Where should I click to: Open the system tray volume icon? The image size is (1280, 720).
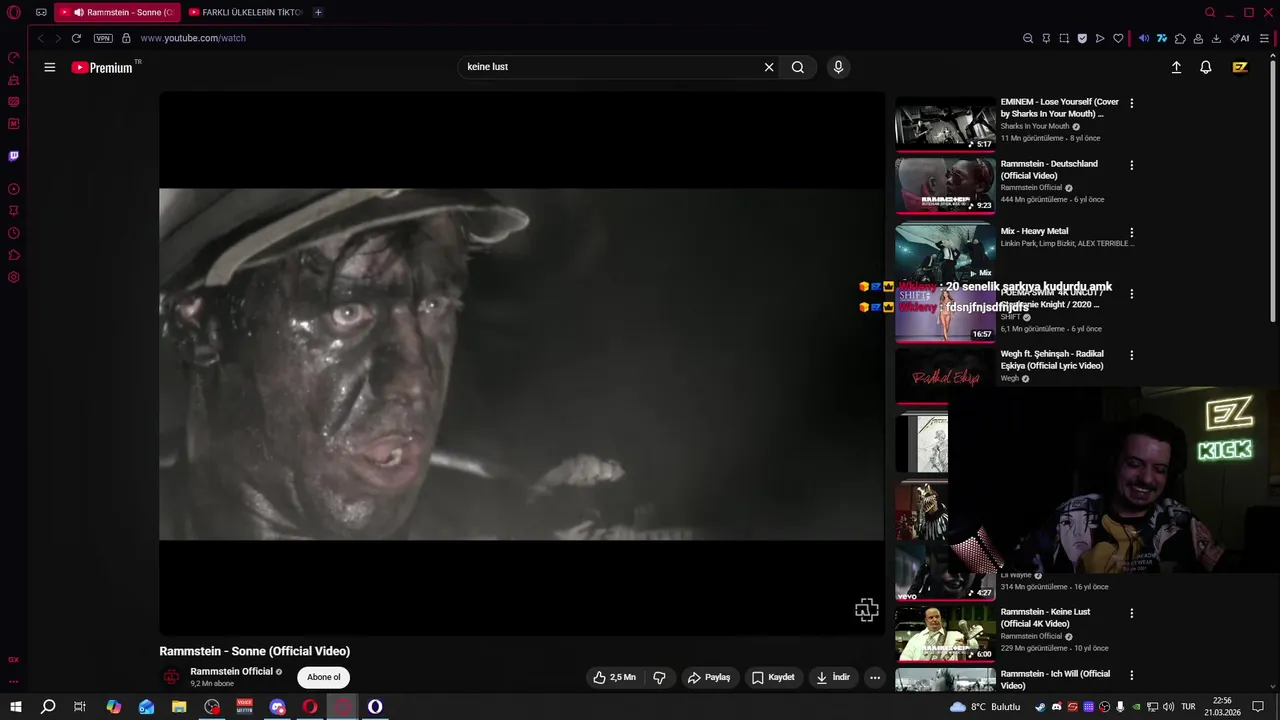click(x=1168, y=707)
